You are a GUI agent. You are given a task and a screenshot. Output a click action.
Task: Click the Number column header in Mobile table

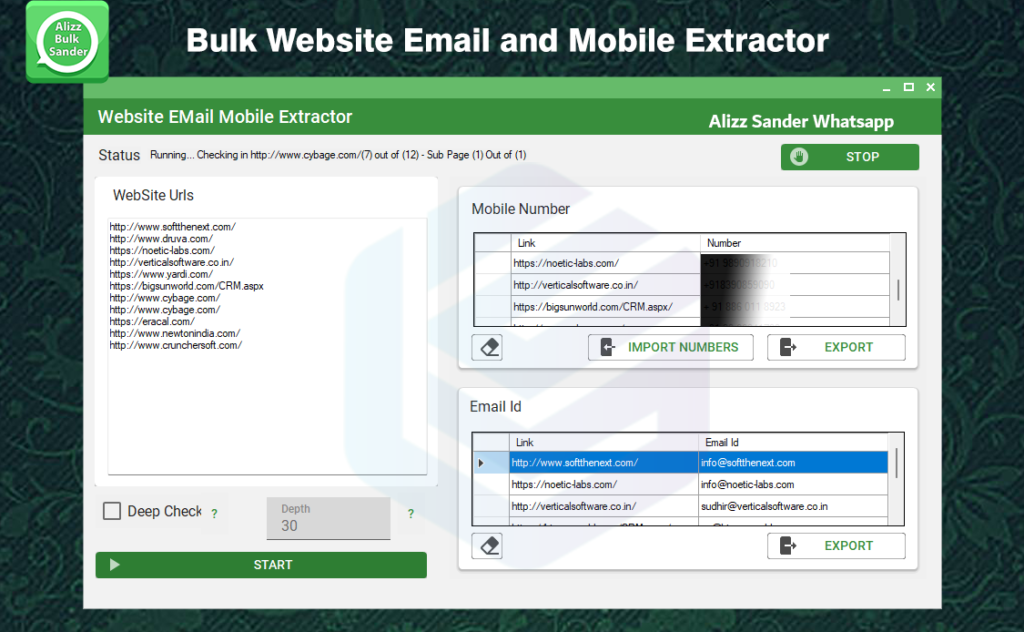(x=795, y=243)
